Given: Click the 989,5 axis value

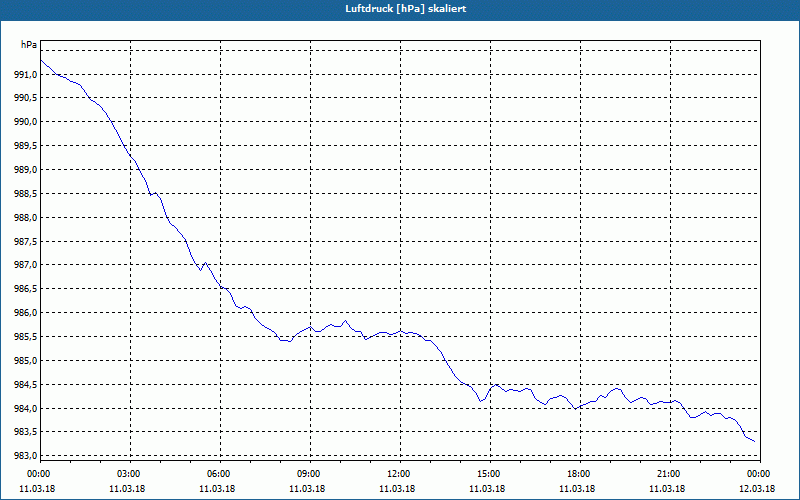Looking at the screenshot, I should click(26, 146).
